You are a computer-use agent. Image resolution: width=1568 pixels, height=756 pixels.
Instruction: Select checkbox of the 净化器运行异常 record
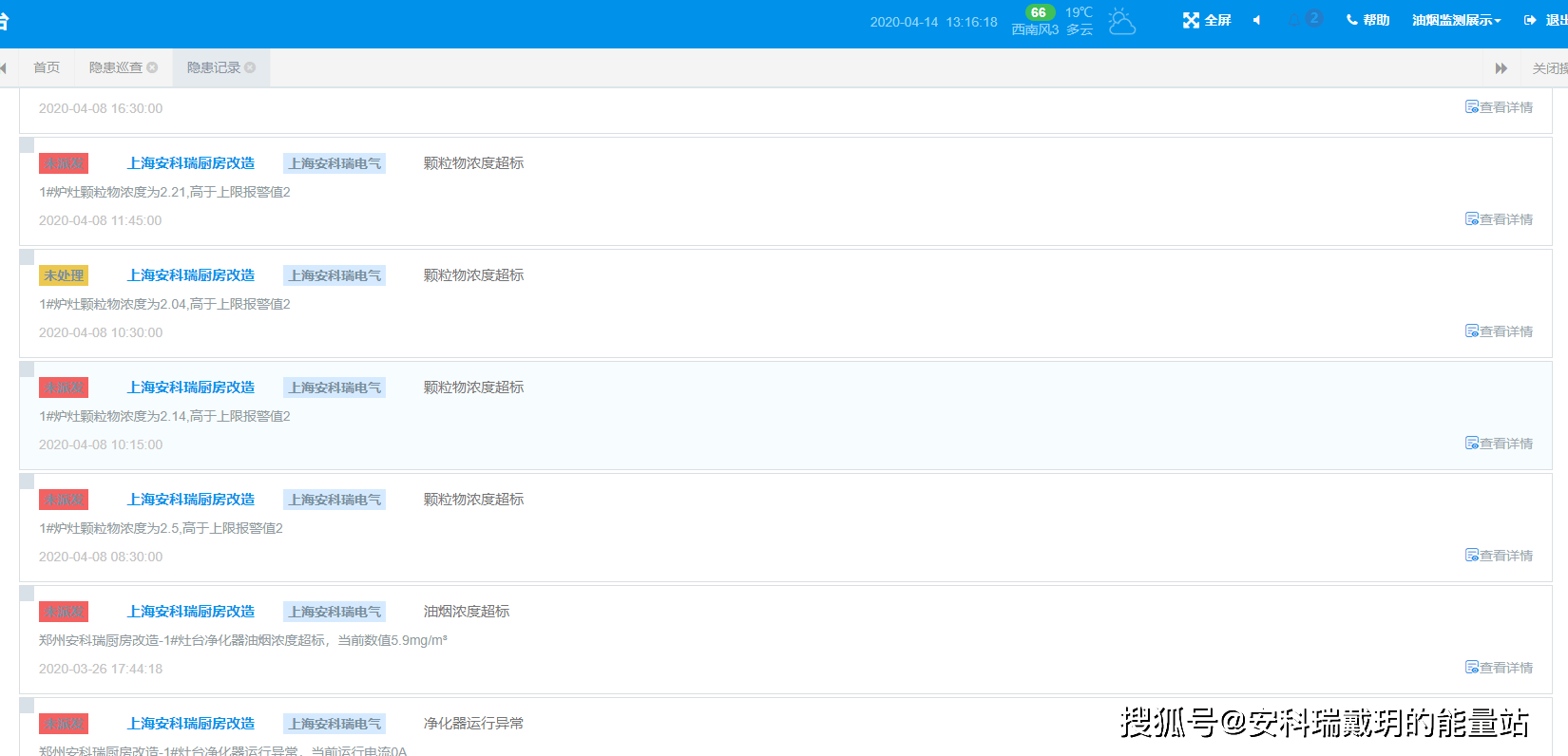click(28, 706)
